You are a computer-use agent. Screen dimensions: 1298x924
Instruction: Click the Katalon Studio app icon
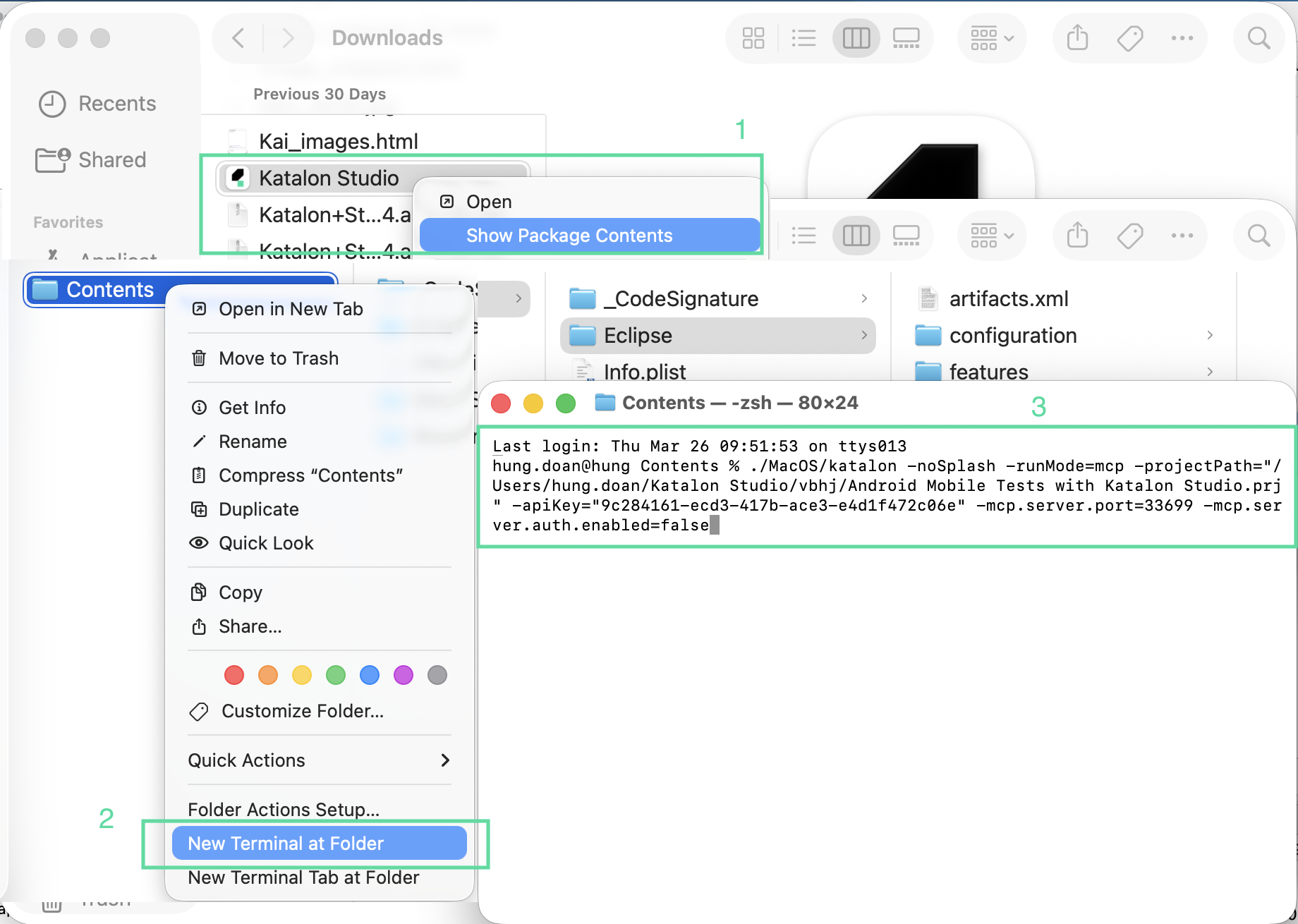click(x=238, y=178)
